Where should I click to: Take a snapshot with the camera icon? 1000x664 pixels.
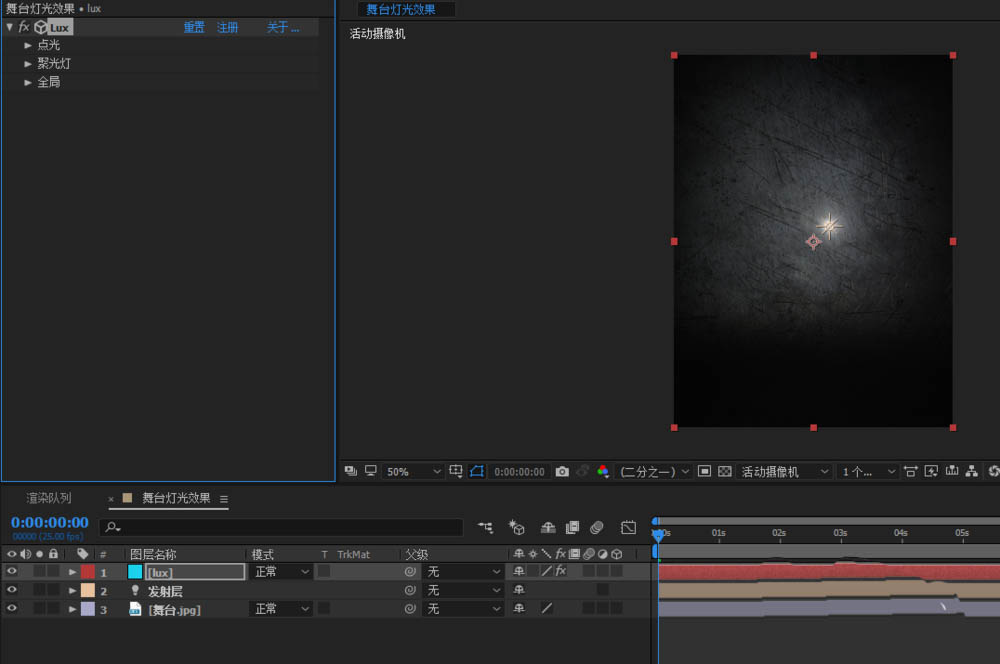562,471
